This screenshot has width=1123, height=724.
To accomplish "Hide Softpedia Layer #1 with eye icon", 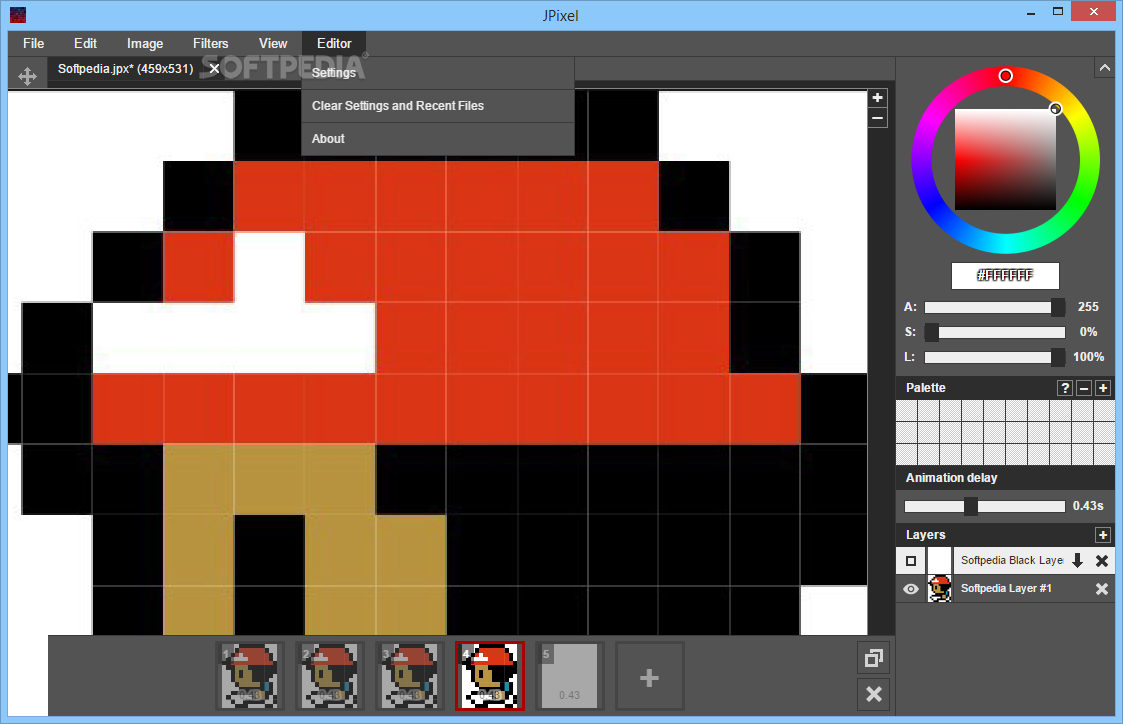I will point(911,589).
